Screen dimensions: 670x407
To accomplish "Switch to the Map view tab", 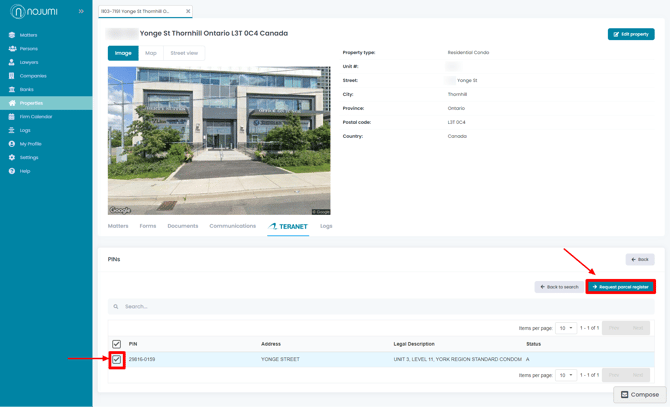I will click(x=151, y=53).
